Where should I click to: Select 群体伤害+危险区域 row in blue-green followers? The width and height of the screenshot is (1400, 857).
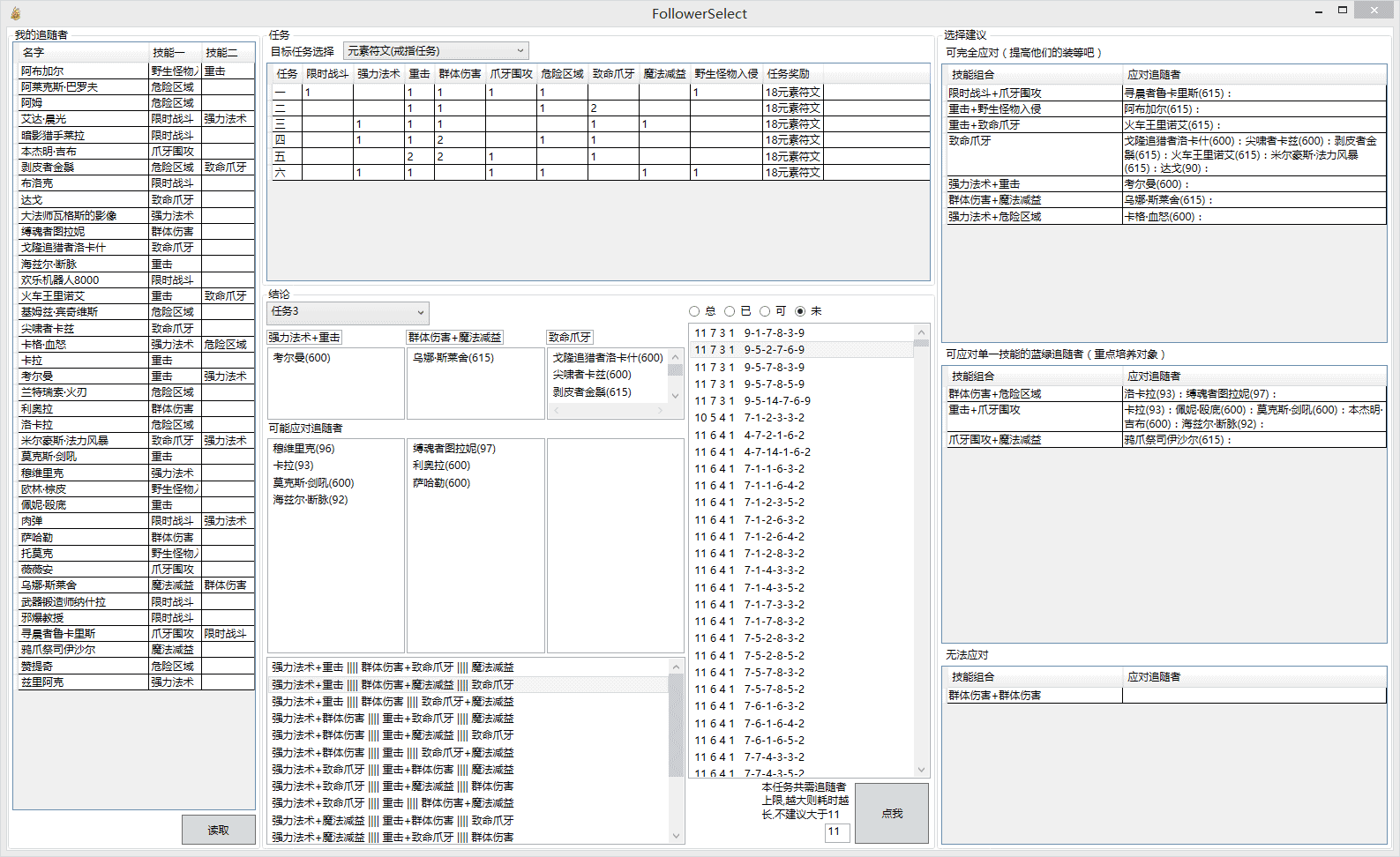[x=1165, y=394]
